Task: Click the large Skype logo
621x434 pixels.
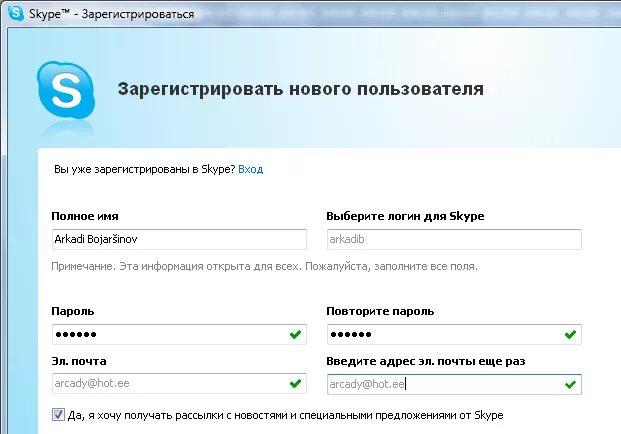Action: click(66, 90)
